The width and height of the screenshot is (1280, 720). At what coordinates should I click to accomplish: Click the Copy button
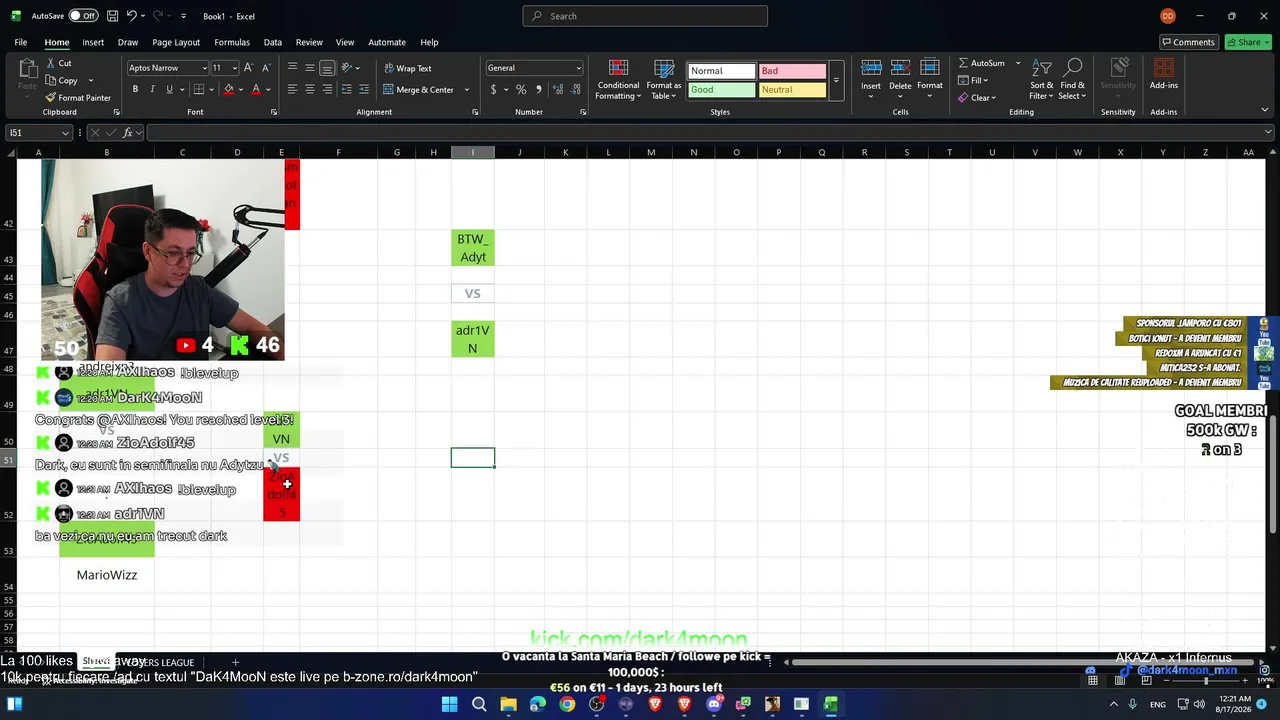click(62, 80)
